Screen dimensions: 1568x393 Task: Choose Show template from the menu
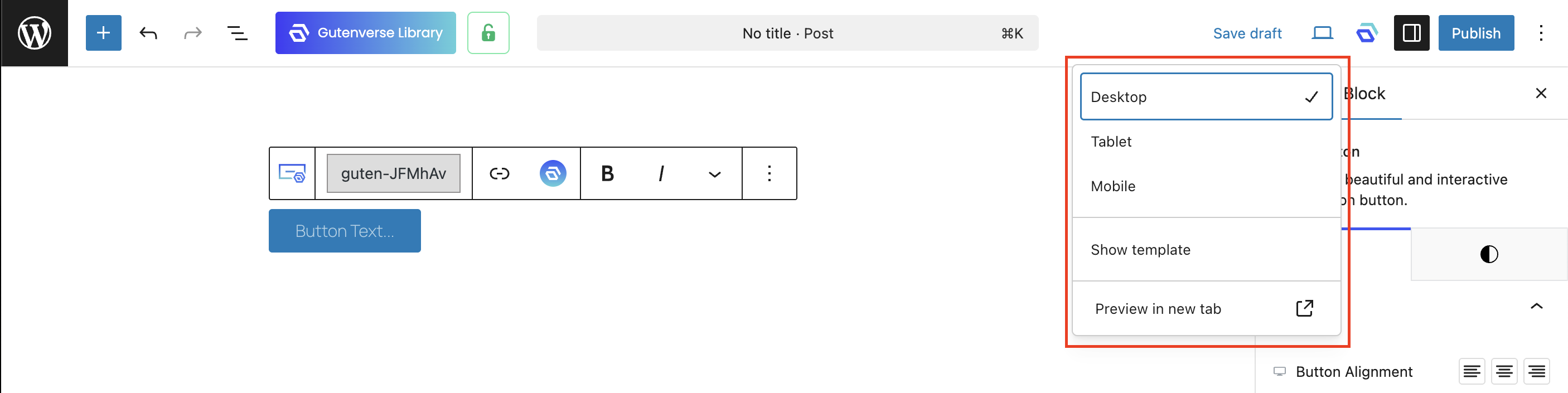[1141, 249]
